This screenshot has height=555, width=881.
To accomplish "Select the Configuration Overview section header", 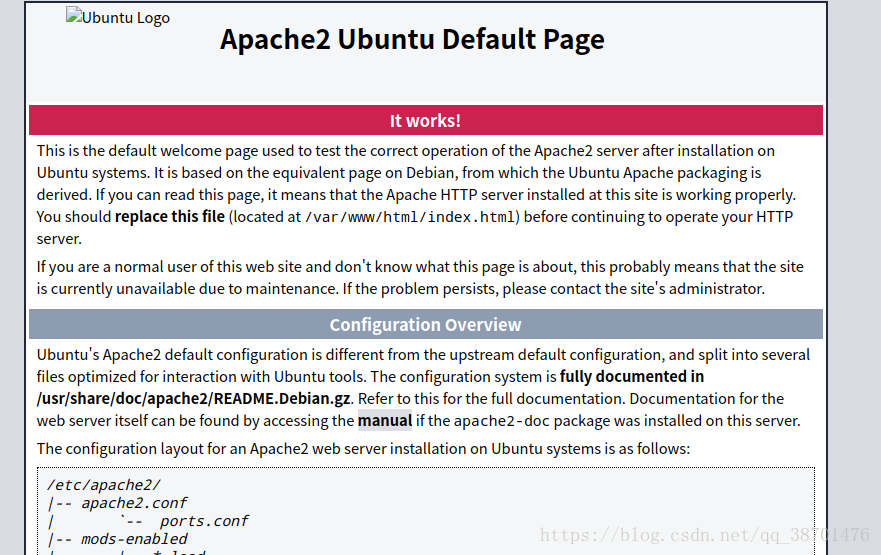I will click(x=425, y=325).
